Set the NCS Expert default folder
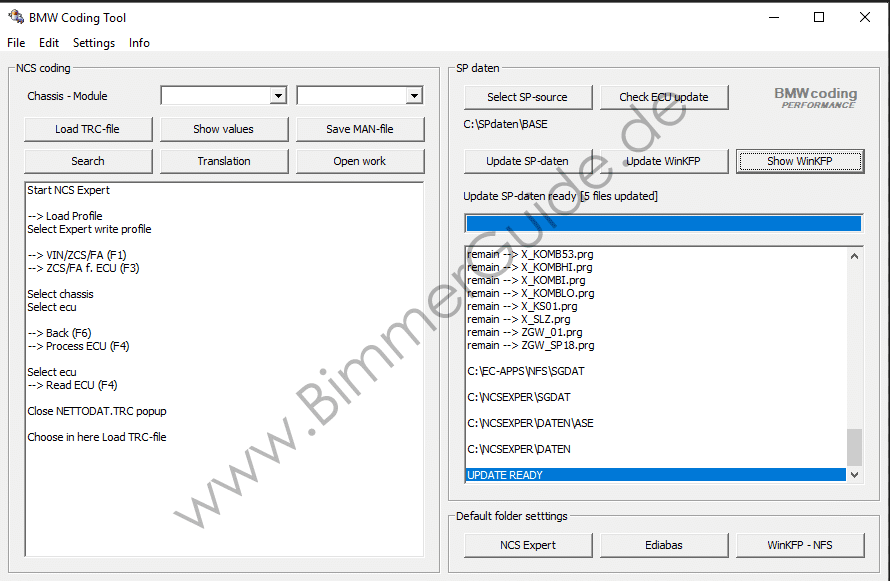The image size is (890, 581). click(x=528, y=545)
